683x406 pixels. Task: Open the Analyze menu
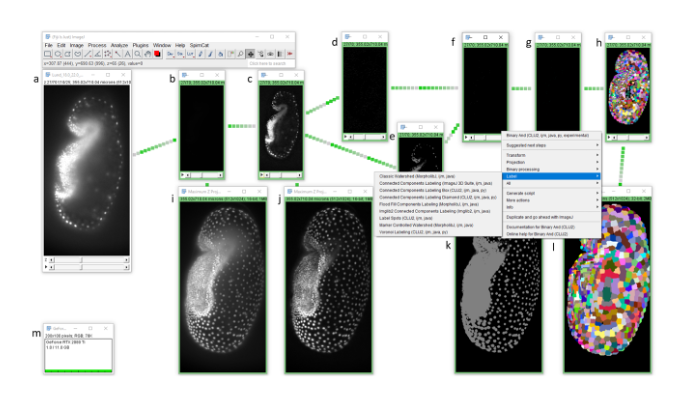point(120,45)
